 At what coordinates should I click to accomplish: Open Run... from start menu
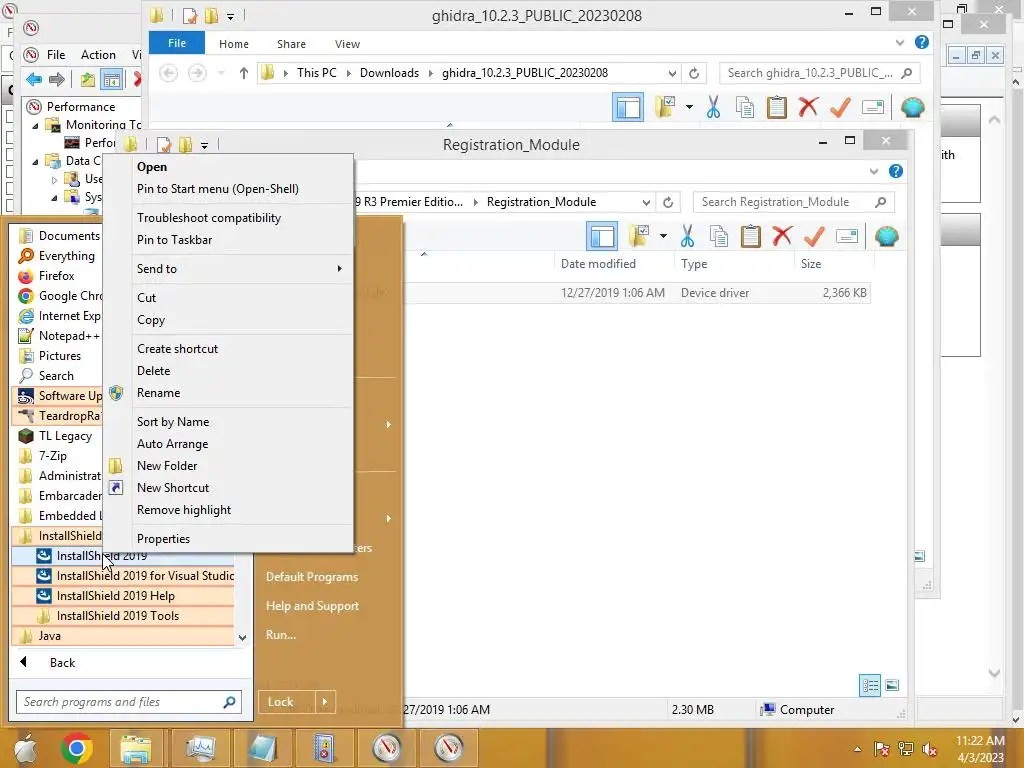[x=281, y=635]
